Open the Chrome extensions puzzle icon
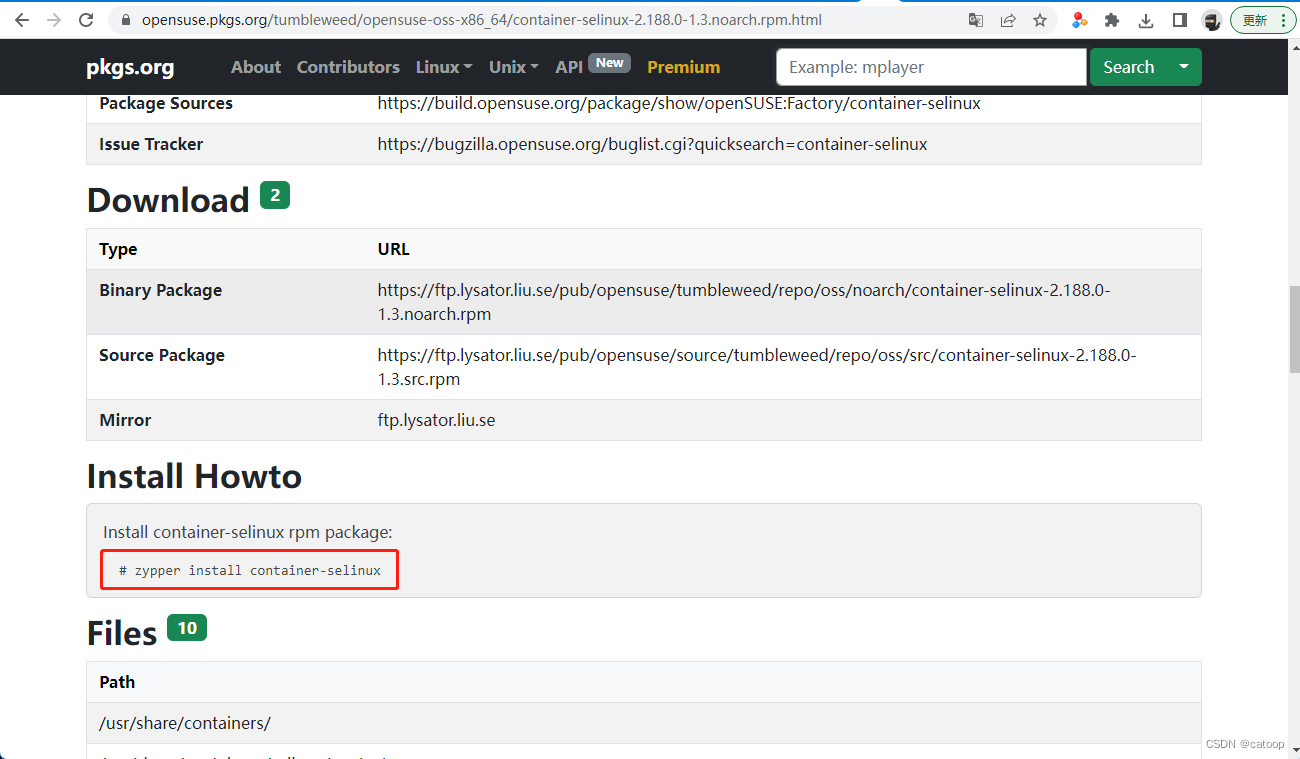The height and width of the screenshot is (759, 1300). (1113, 19)
